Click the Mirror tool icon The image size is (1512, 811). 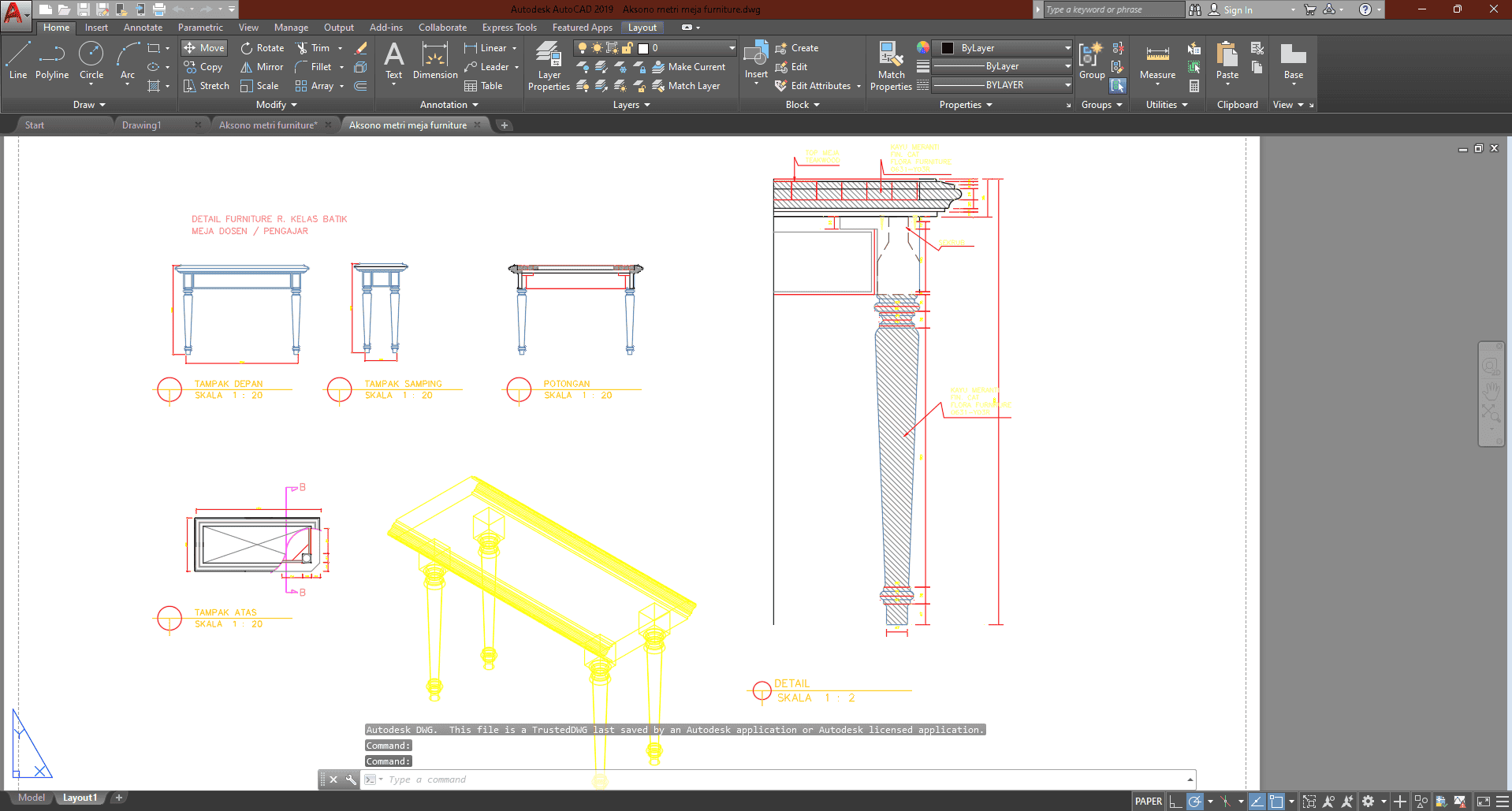(262, 67)
